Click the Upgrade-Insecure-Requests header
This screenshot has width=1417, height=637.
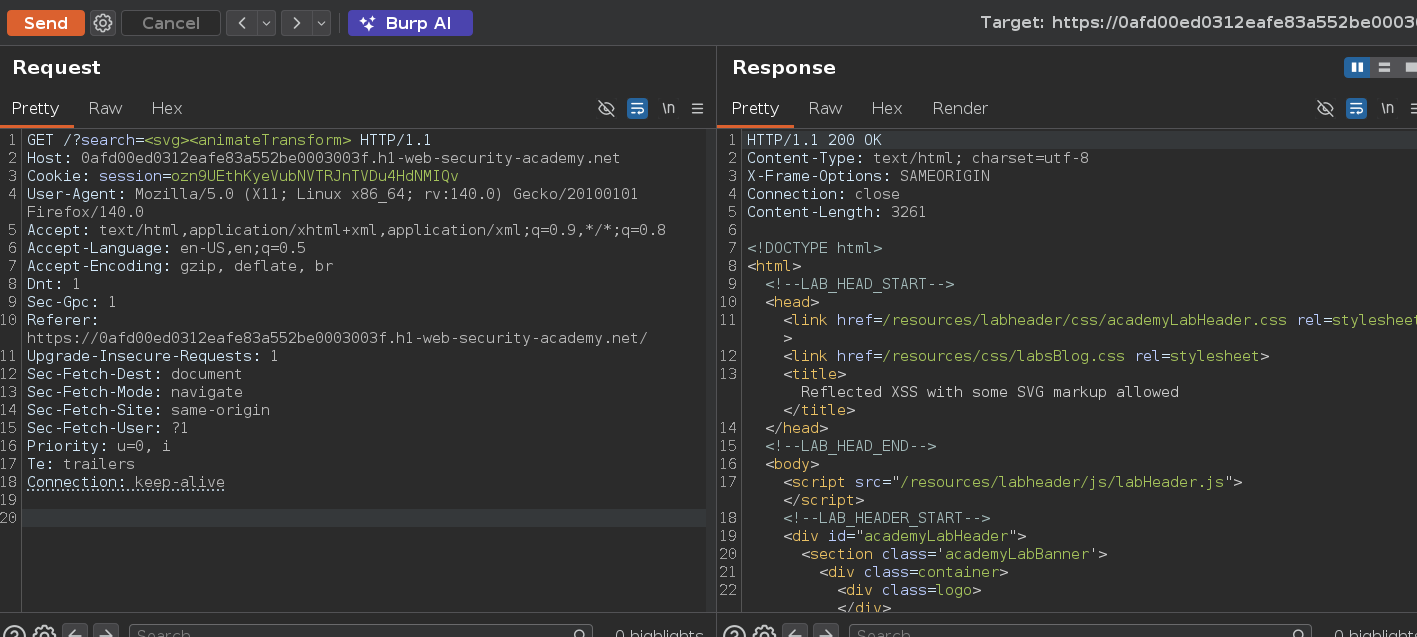point(152,356)
